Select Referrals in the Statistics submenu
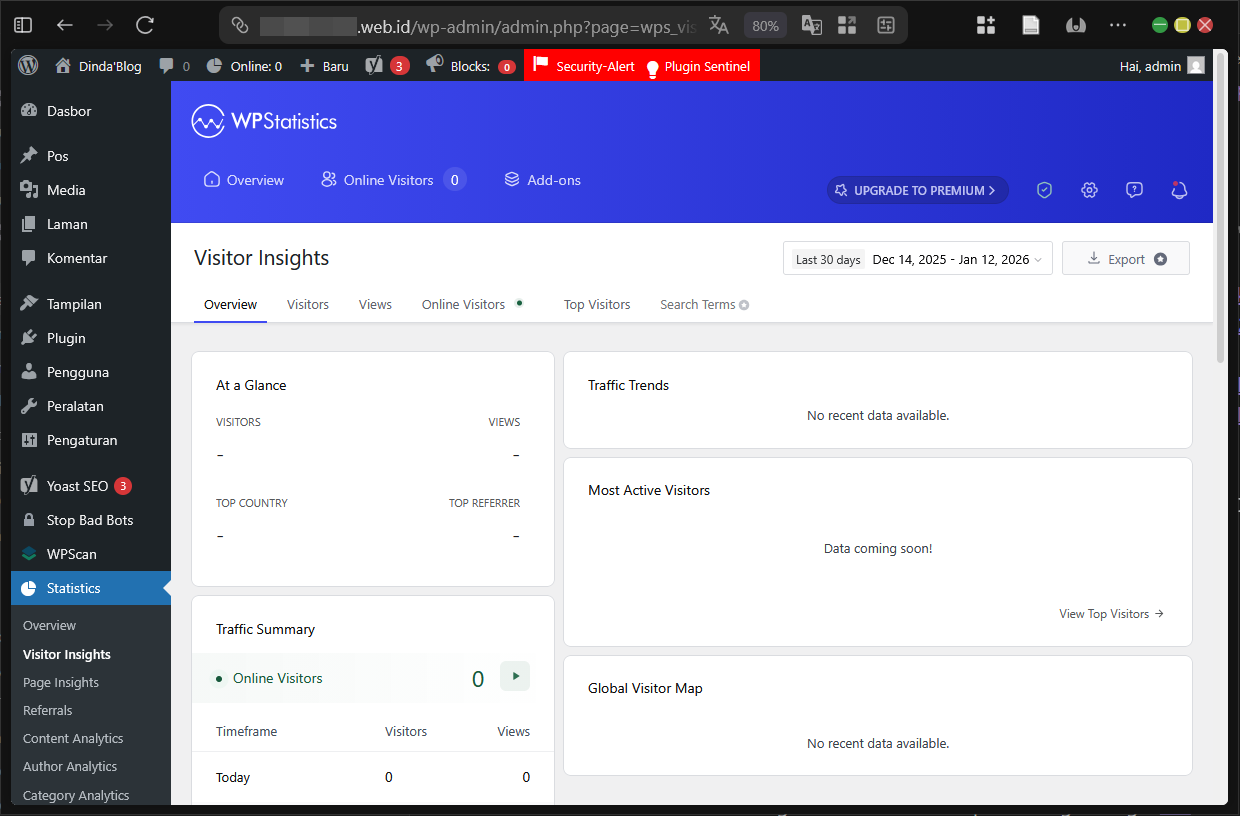The height and width of the screenshot is (816, 1240). 47,710
